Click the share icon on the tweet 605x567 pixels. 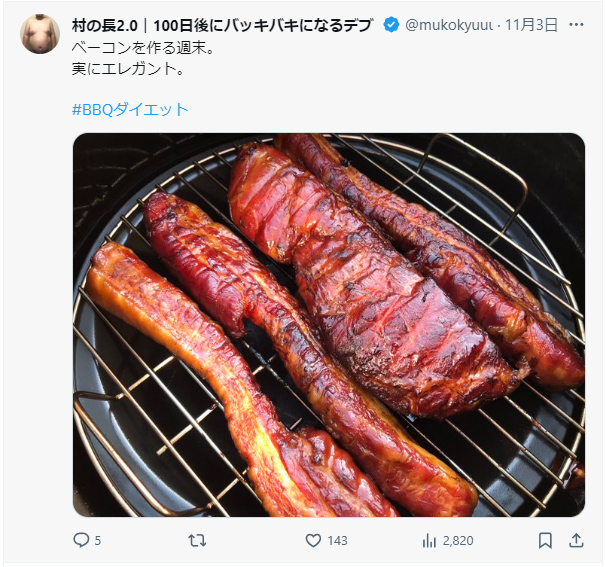(576, 540)
